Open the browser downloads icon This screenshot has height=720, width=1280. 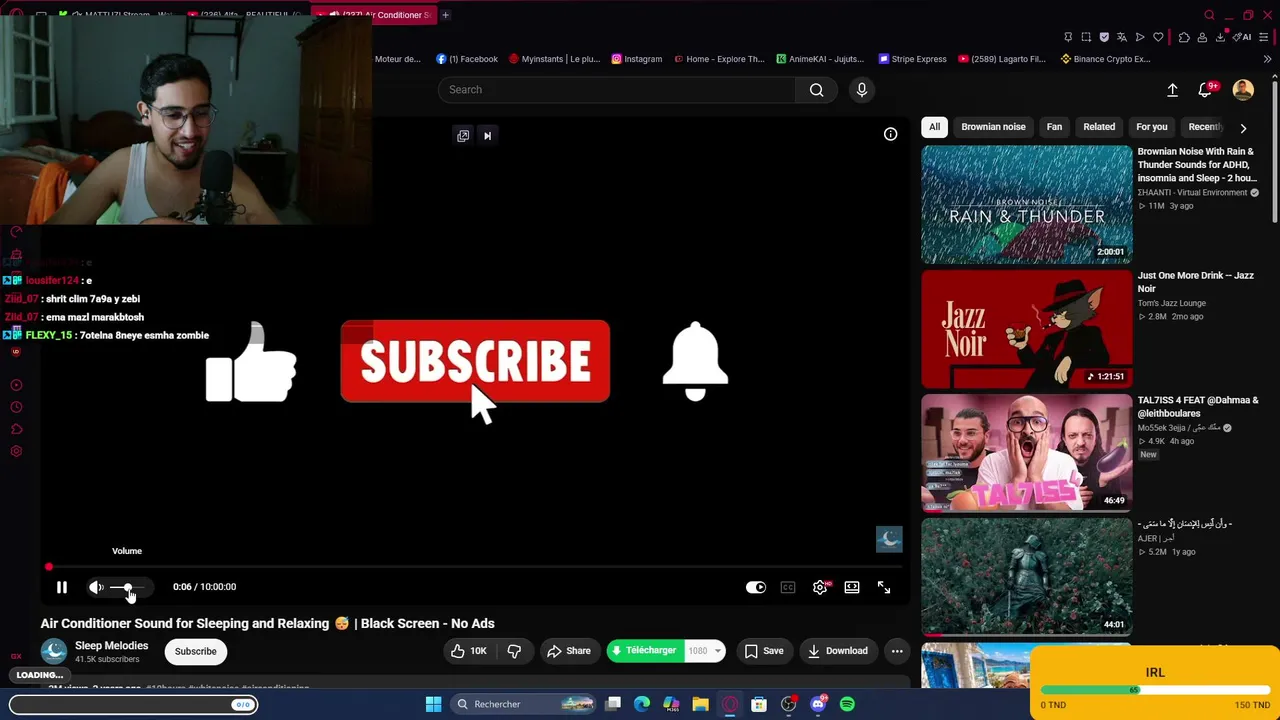1221,37
